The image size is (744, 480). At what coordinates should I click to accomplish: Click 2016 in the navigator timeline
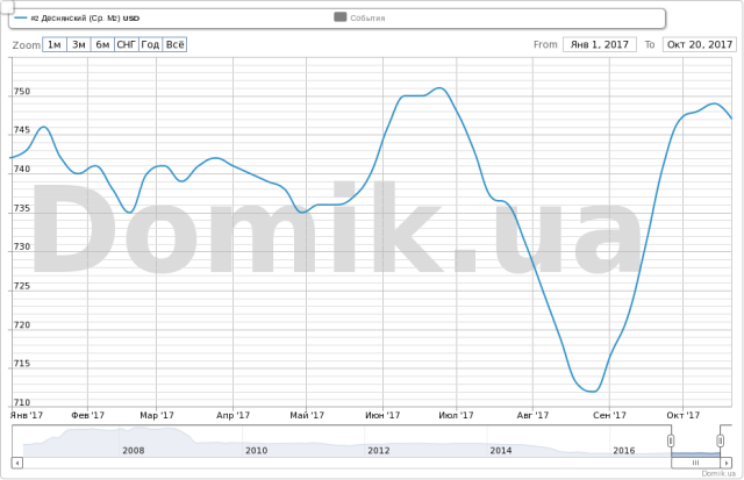pyautogui.click(x=624, y=450)
